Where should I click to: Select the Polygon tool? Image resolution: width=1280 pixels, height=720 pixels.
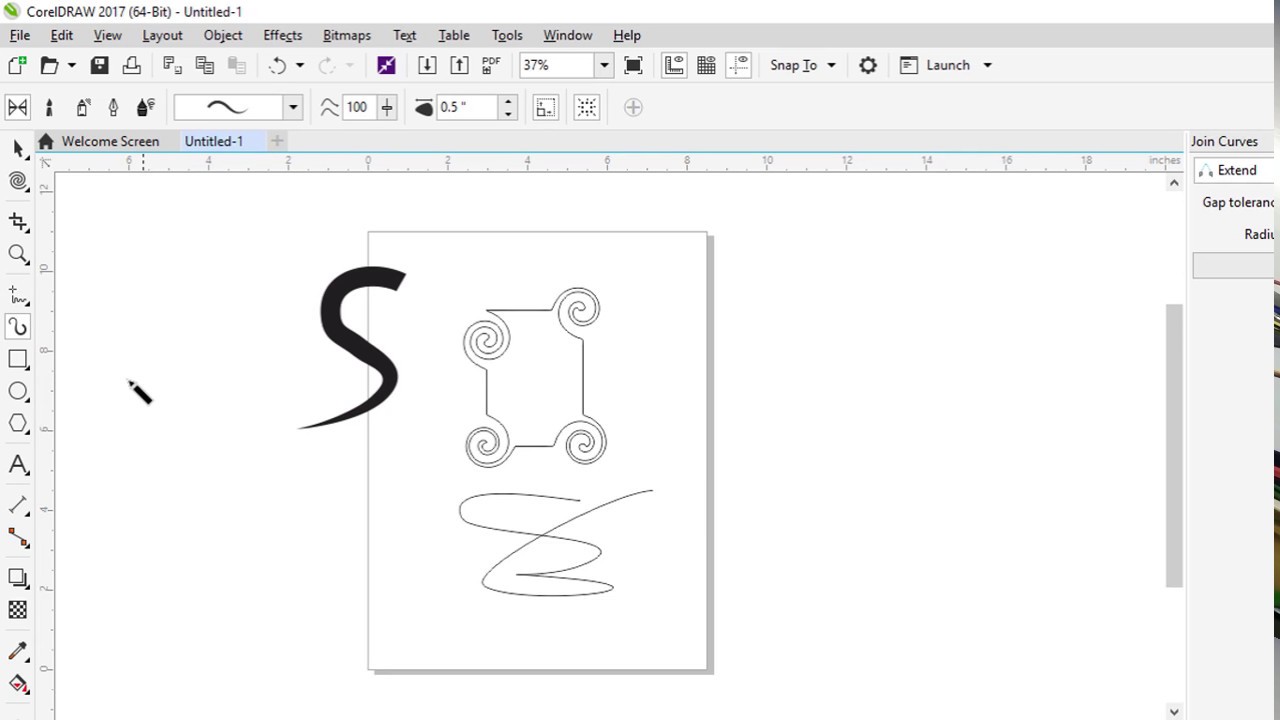[18, 424]
